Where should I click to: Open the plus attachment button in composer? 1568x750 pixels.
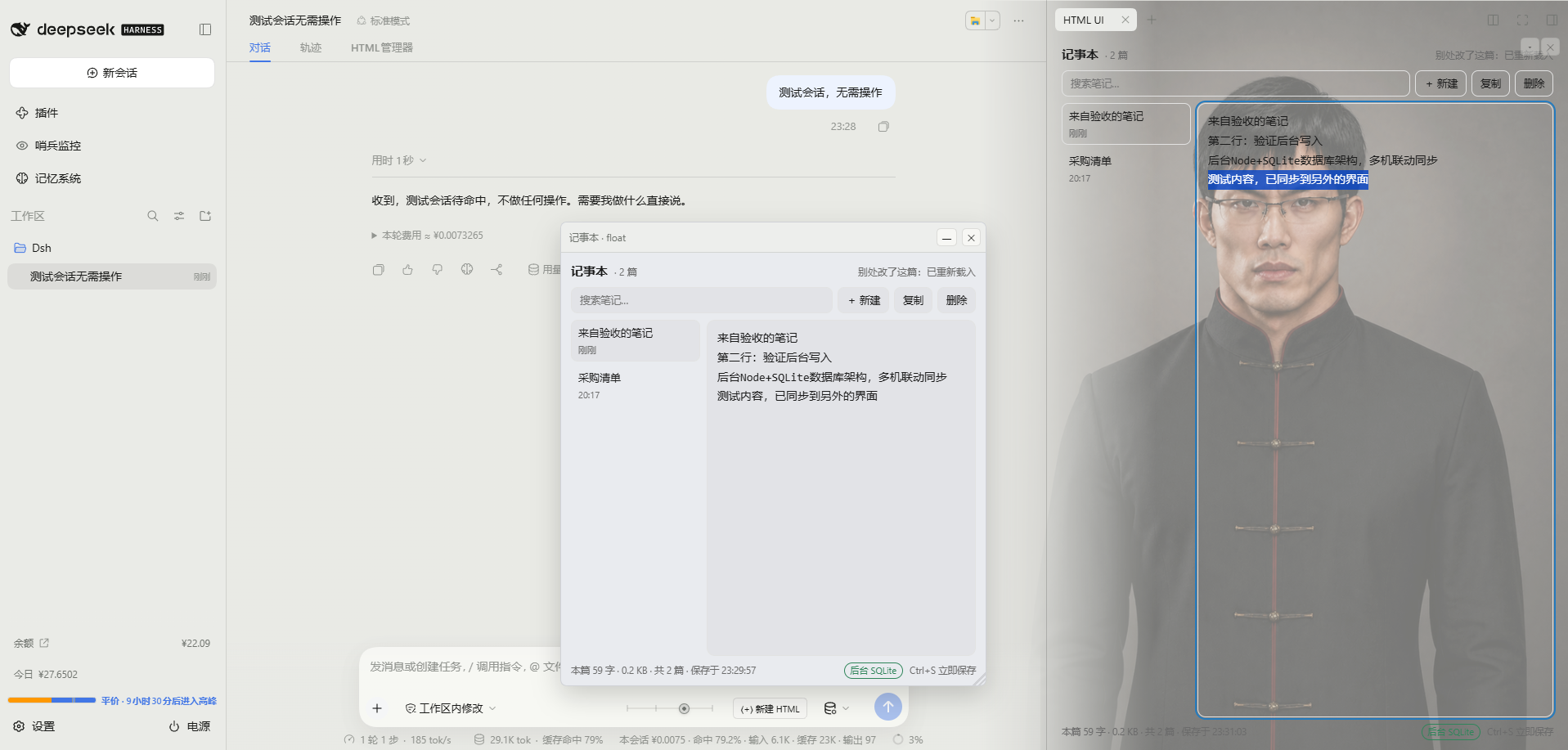[377, 708]
